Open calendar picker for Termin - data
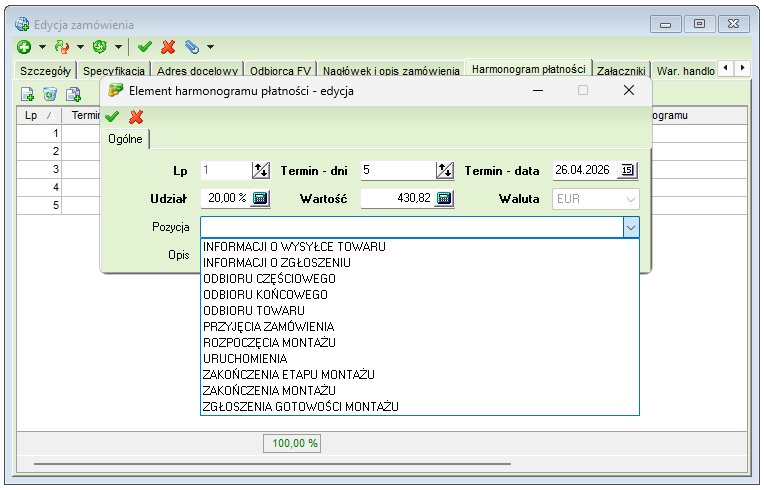This screenshot has height=490, width=764. click(628, 170)
